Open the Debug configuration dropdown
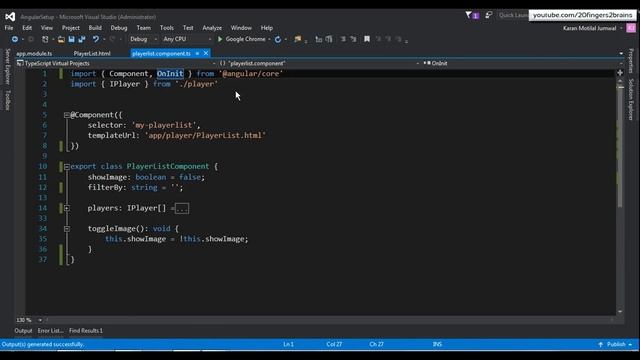Image resolution: width=640 pixels, height=360 pixels. point(143,39)
